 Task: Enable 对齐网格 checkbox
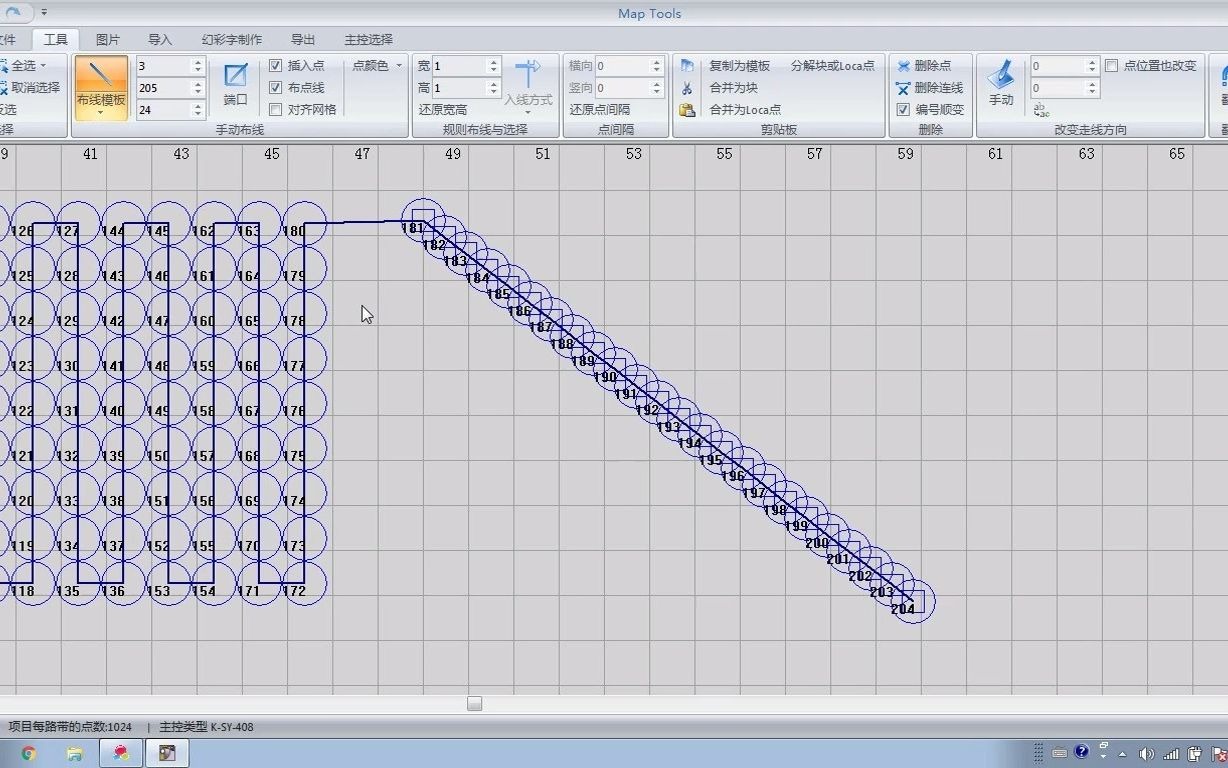(277, 108)
